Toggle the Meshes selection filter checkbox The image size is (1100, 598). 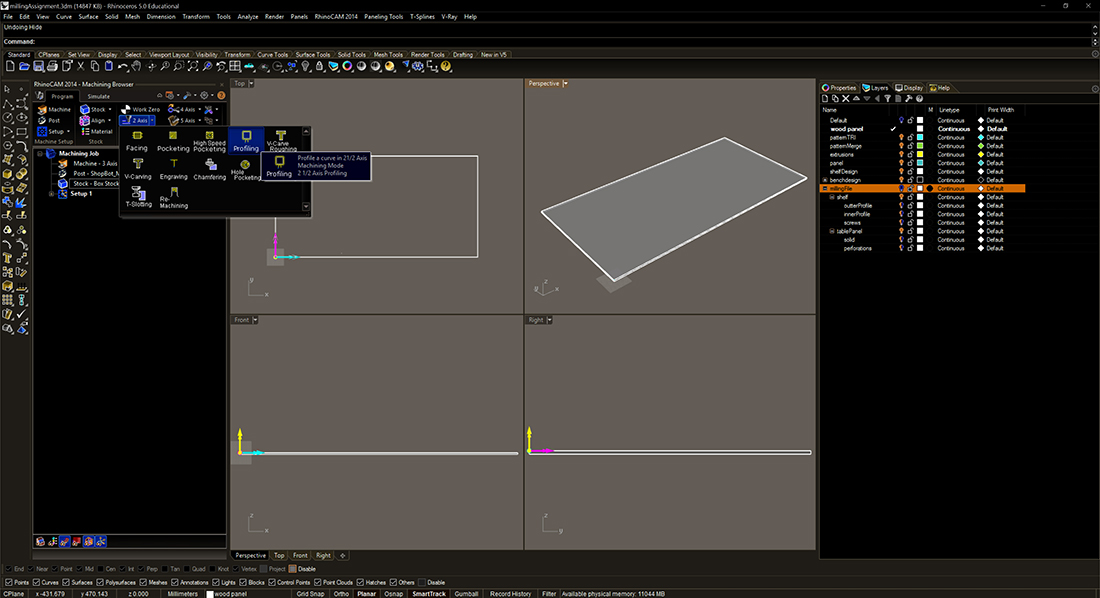click(143, 583)
